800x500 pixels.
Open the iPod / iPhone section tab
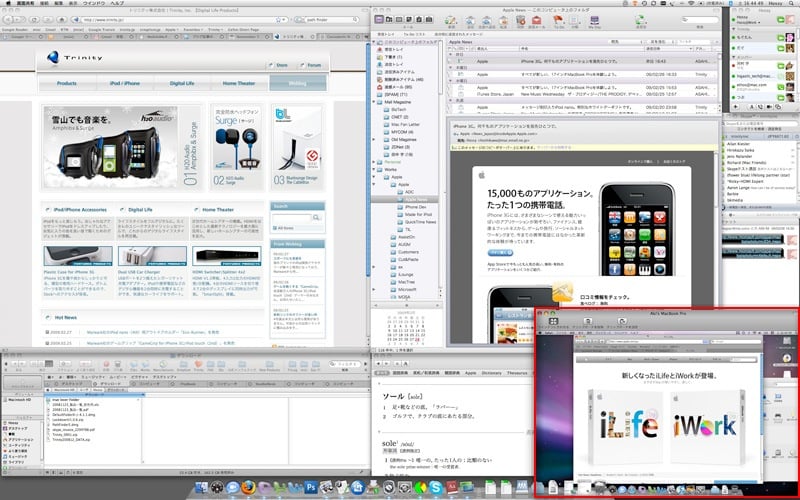click(124, 83)
